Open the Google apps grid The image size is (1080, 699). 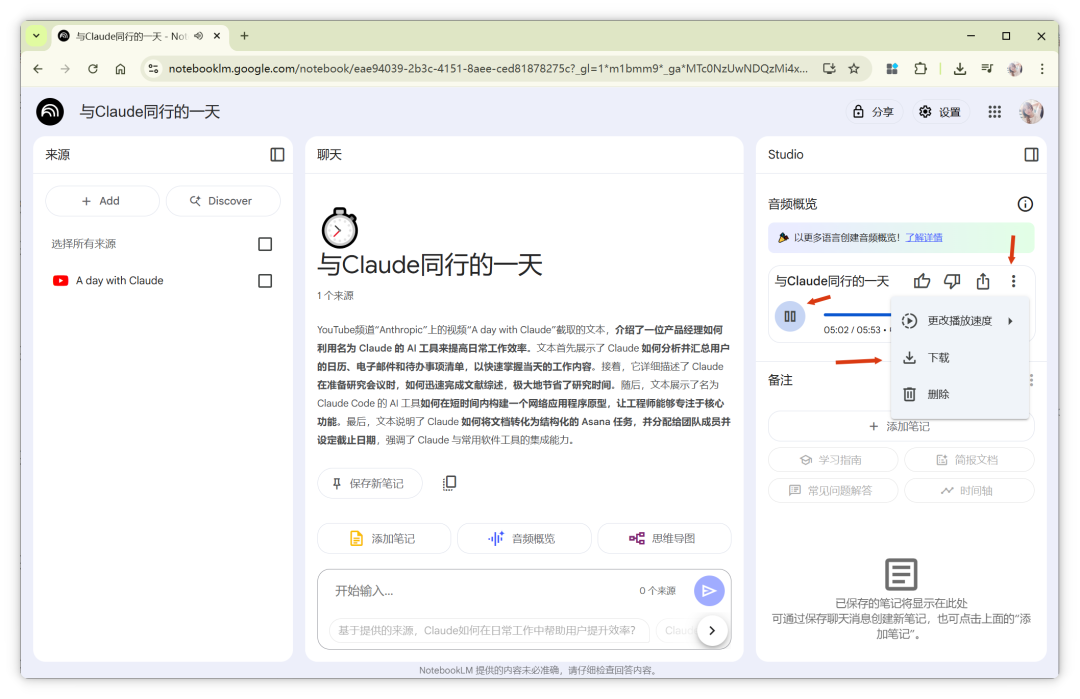pos(995,112)
